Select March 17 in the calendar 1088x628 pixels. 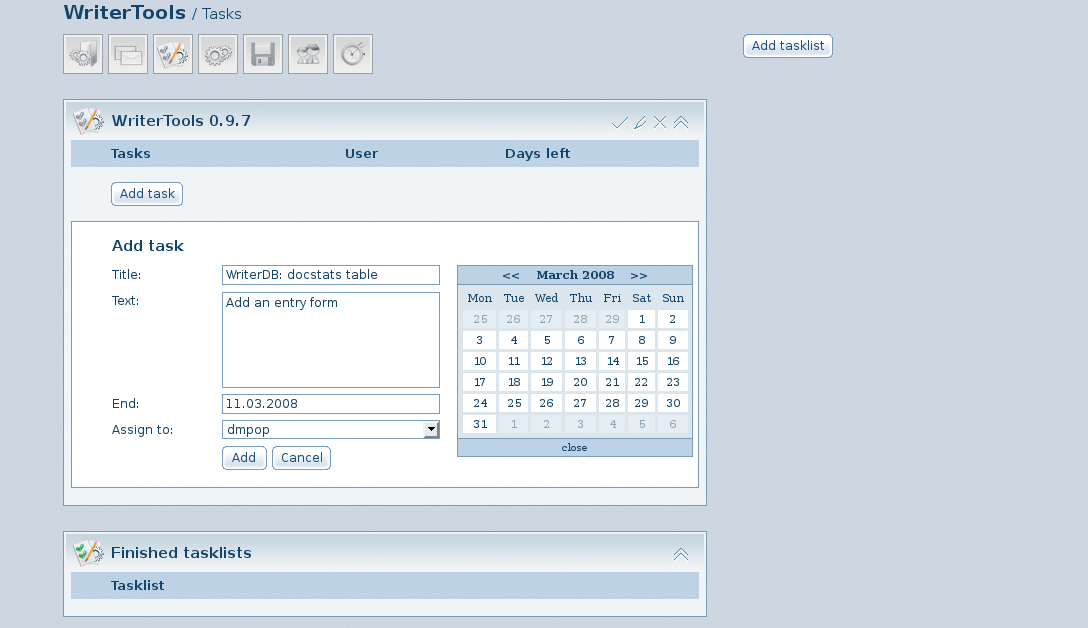pos(480,382)
